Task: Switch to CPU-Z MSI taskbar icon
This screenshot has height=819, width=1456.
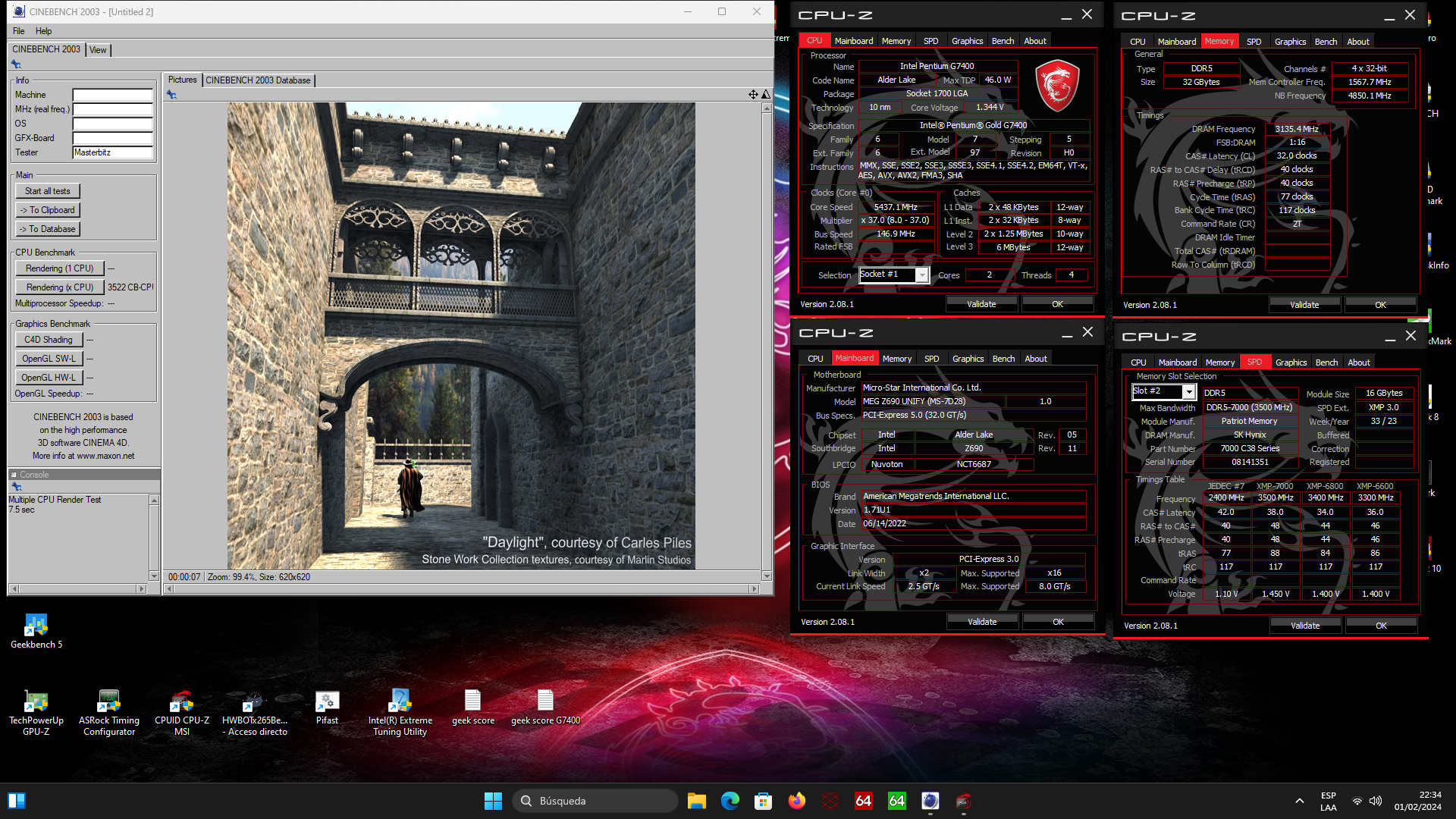Action: [x=964, y=801]
